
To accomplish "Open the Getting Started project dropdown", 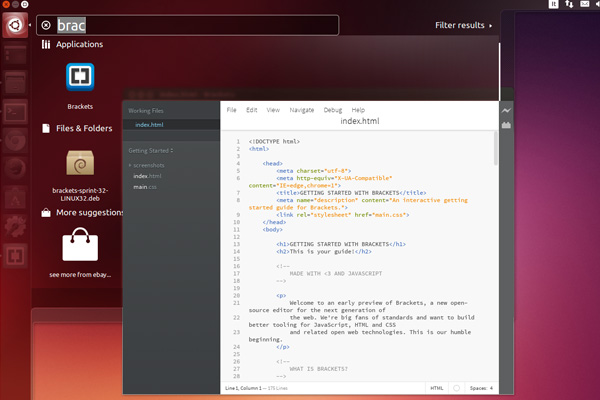I will coord(151,150).
